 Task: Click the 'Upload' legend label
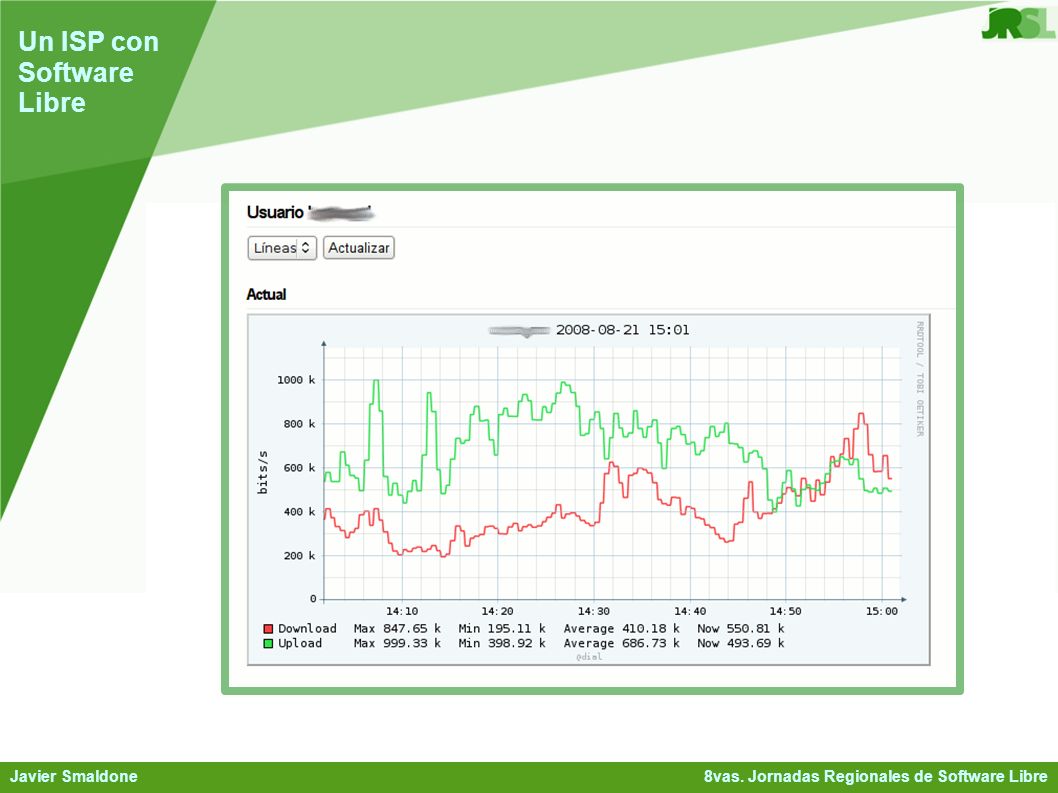click(300, 643)
